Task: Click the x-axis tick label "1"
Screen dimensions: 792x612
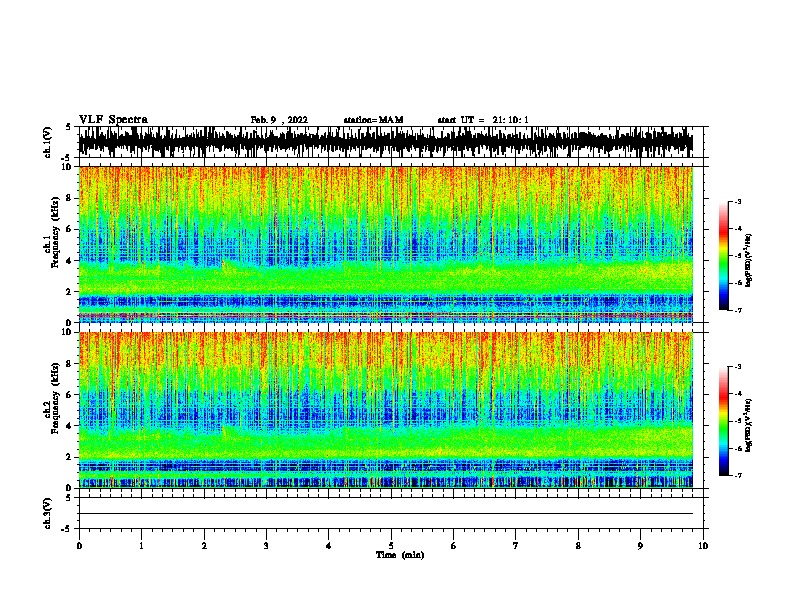Action: pos(141,546)
